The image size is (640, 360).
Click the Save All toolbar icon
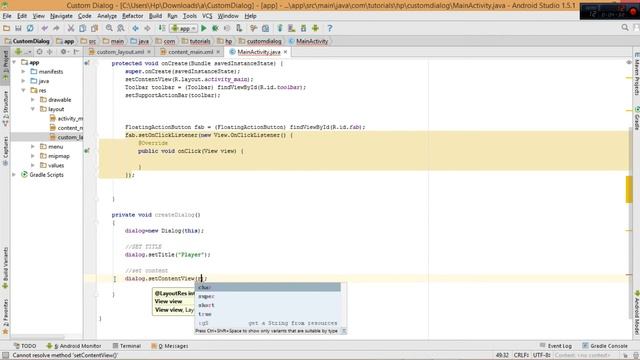pos(18,28)
